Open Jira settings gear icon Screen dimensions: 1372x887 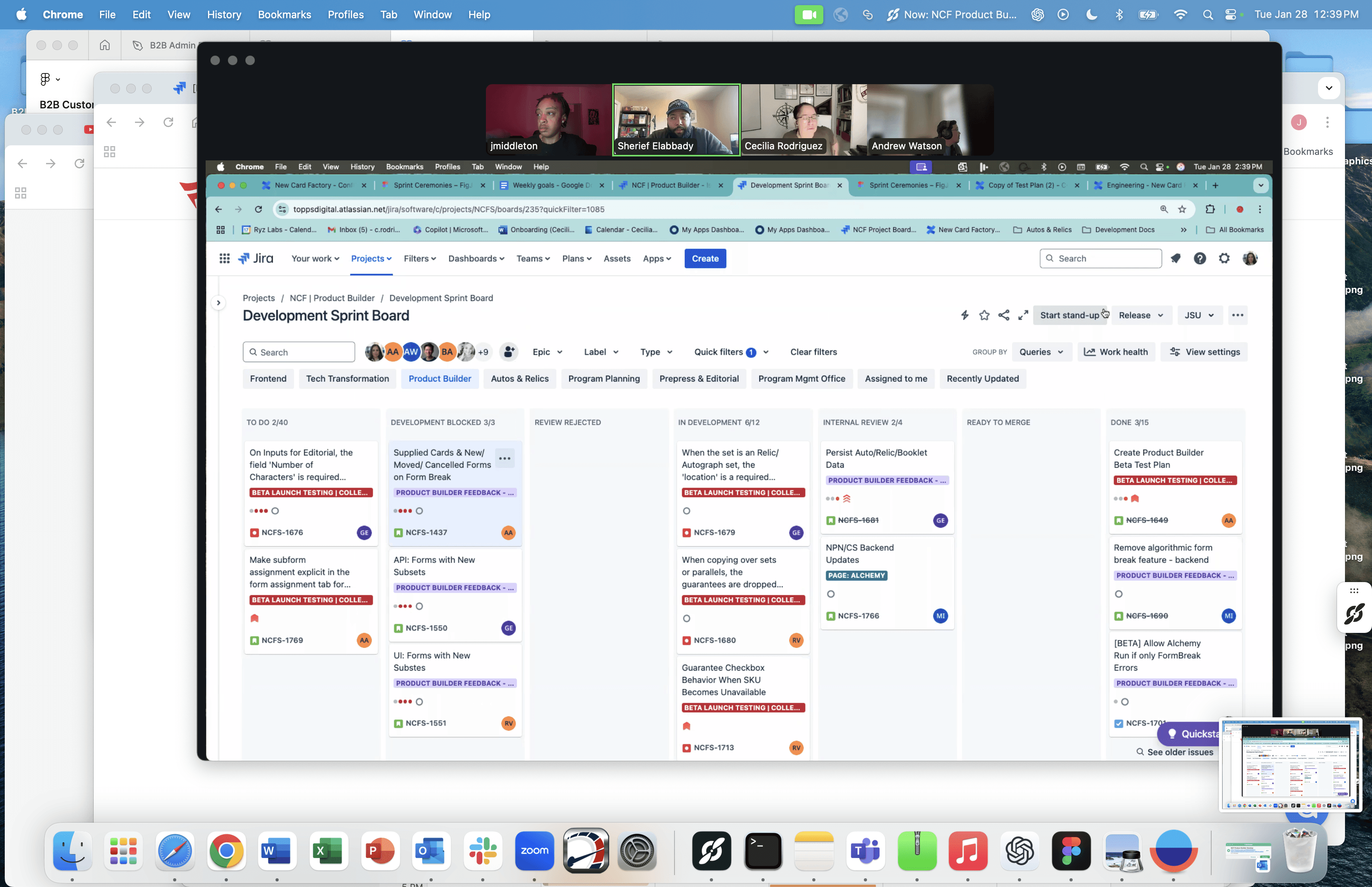click(1224, 258)
